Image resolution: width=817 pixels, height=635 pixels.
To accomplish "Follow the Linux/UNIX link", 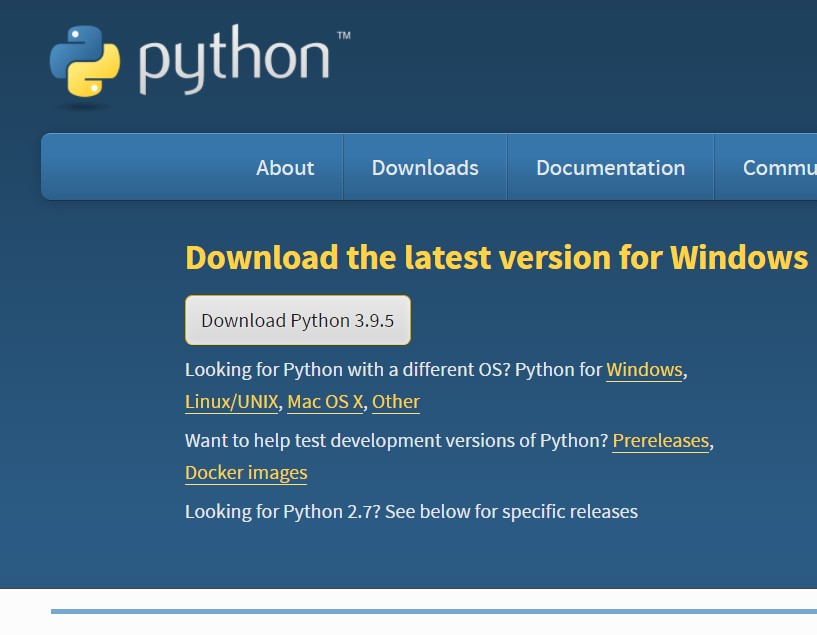I will [232, 402].
